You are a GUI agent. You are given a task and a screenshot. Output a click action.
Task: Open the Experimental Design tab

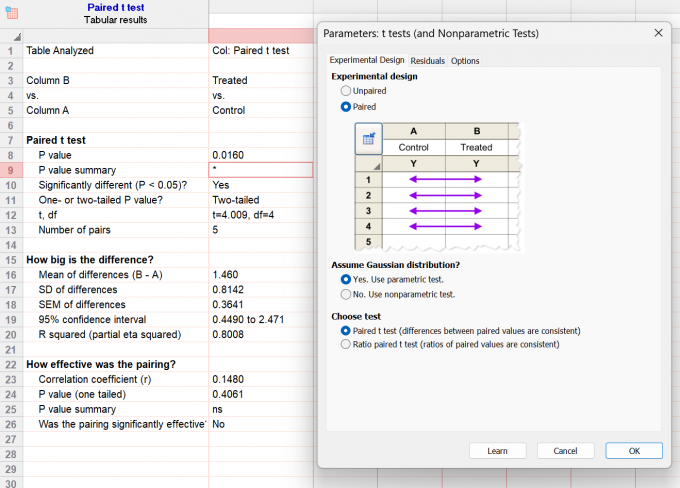pyautogui.click(x=367, y=60)
